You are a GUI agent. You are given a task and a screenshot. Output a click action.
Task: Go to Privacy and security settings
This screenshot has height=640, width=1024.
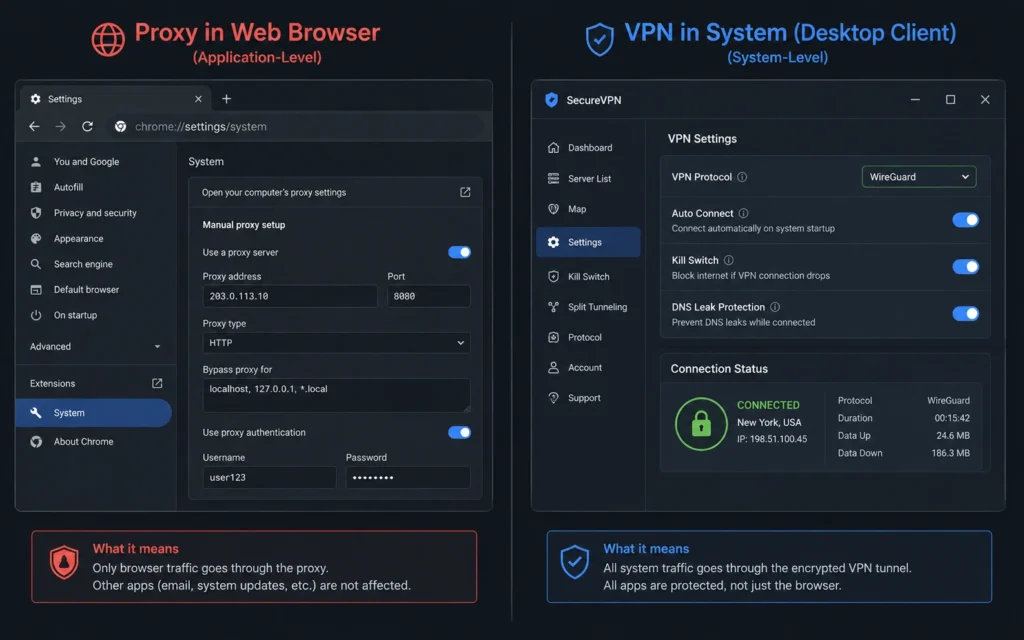pos(95,213)
